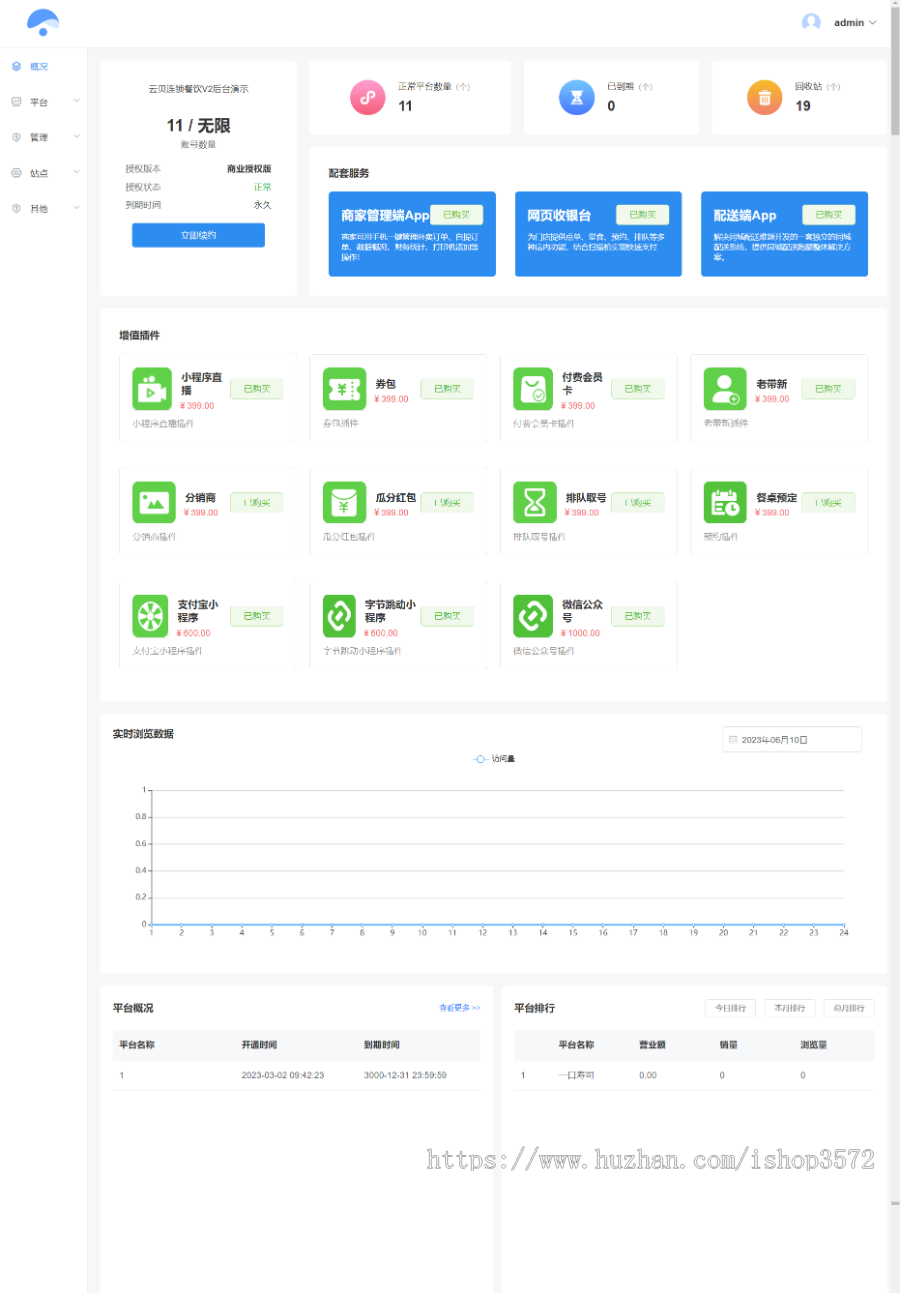The width and height of the screenshot is (900, 1293).
Task: Click 已购买 on 付费会员卡 plugin
Action: pos(637,388)
